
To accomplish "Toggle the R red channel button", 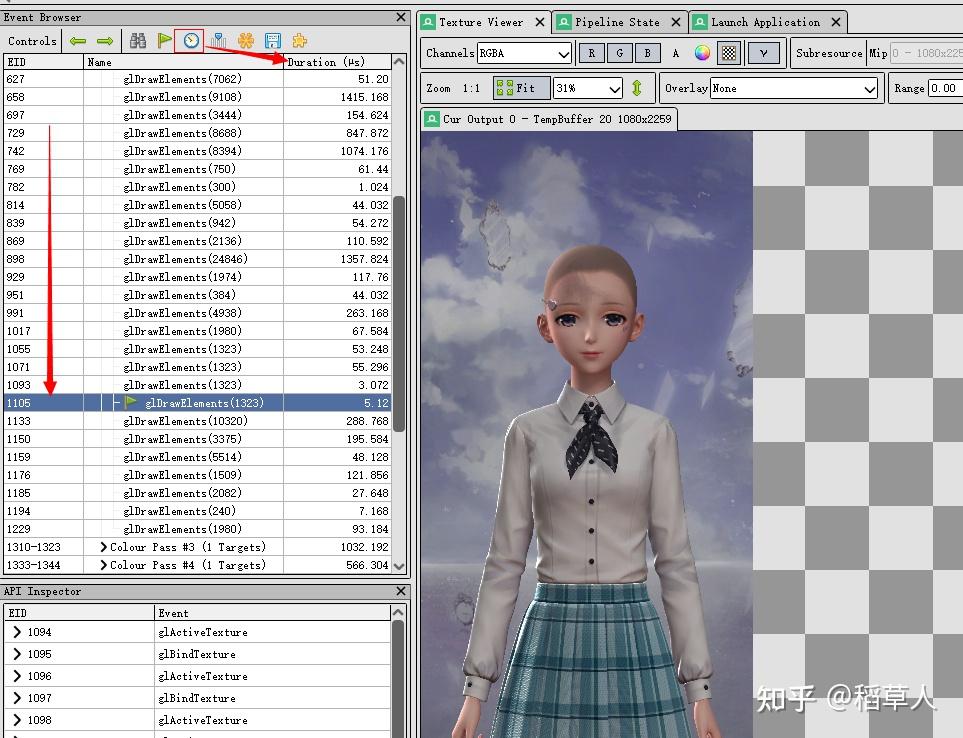I will pos(592,54).
